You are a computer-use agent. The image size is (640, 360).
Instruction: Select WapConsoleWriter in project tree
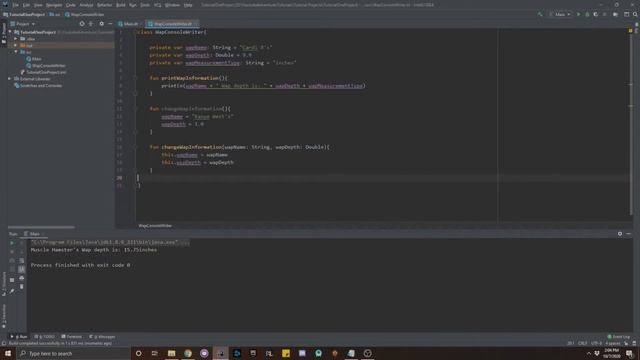46,65
